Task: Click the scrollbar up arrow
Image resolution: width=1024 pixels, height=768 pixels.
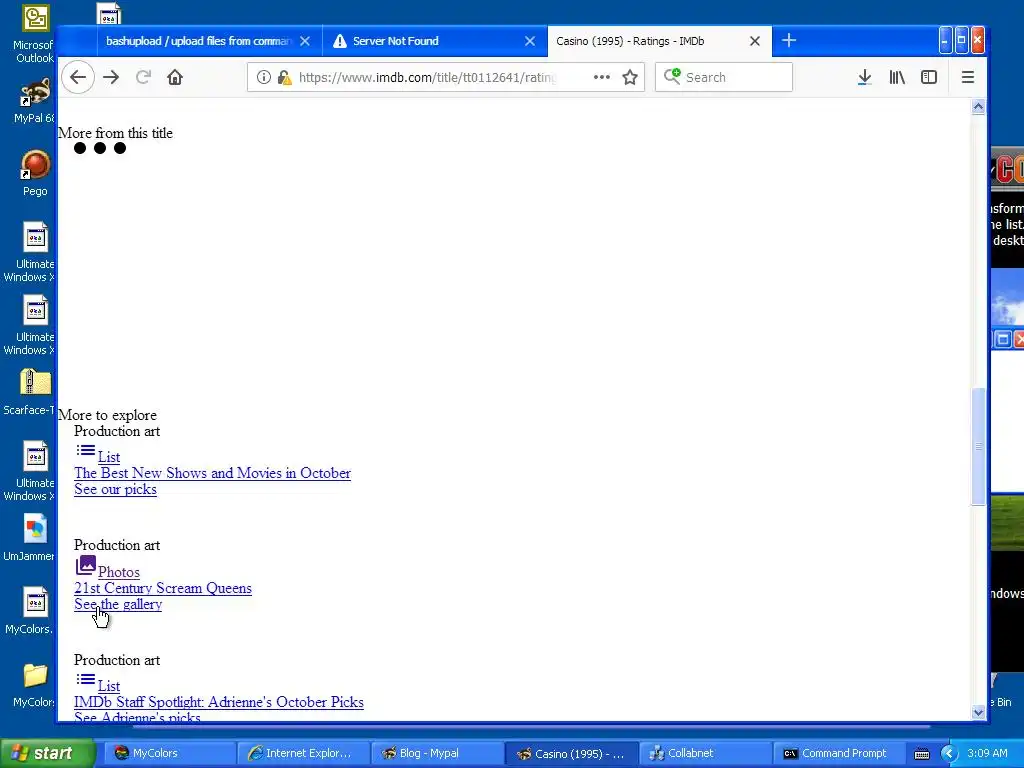Action: click(978, 106)
